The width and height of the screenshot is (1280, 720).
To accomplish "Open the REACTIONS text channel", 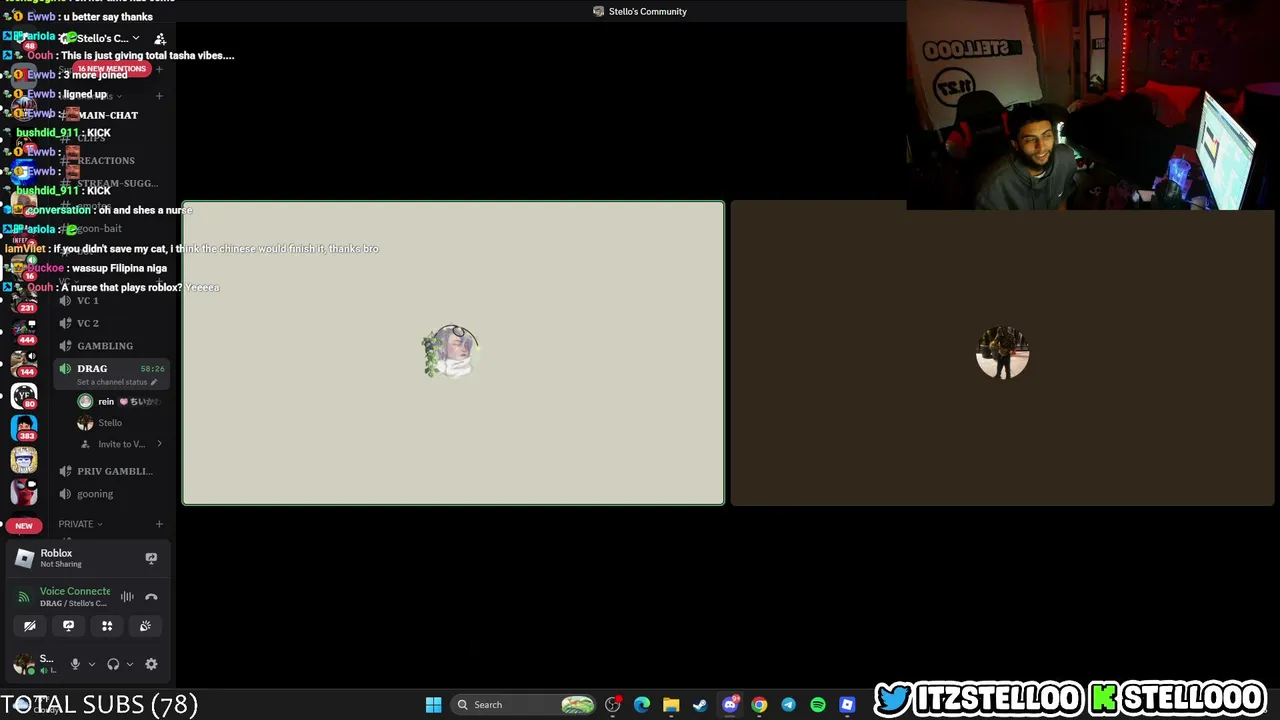I will click(110, 160).
